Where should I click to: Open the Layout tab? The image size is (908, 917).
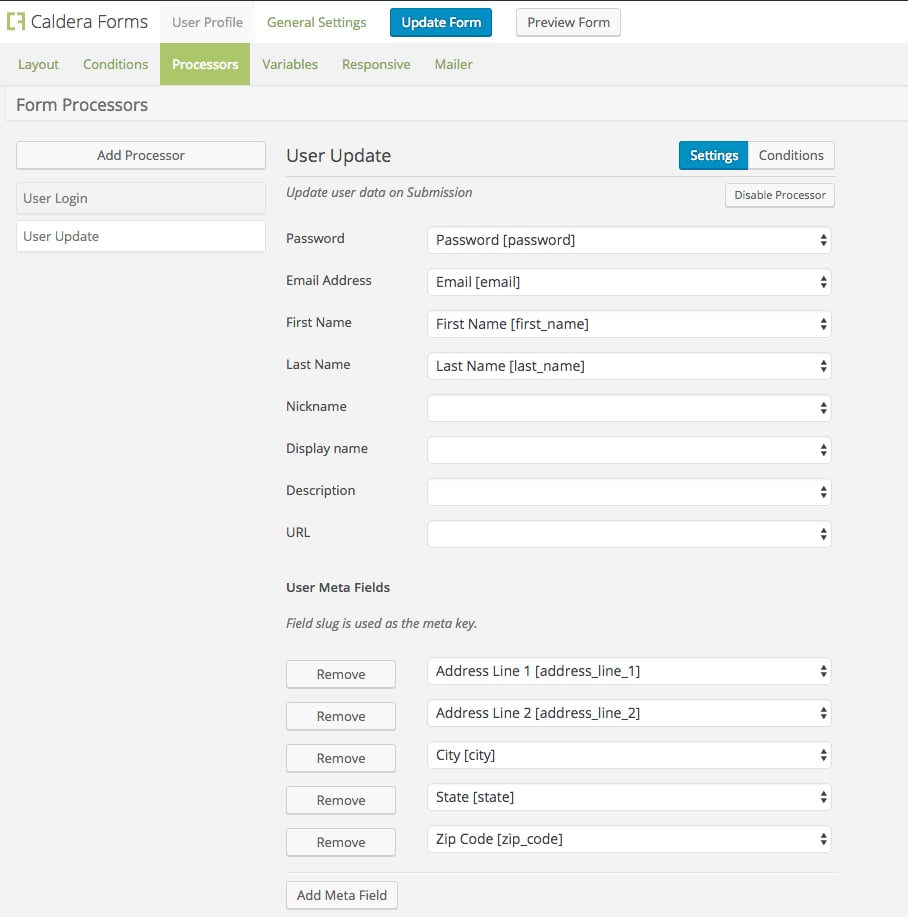click(38, 64)
